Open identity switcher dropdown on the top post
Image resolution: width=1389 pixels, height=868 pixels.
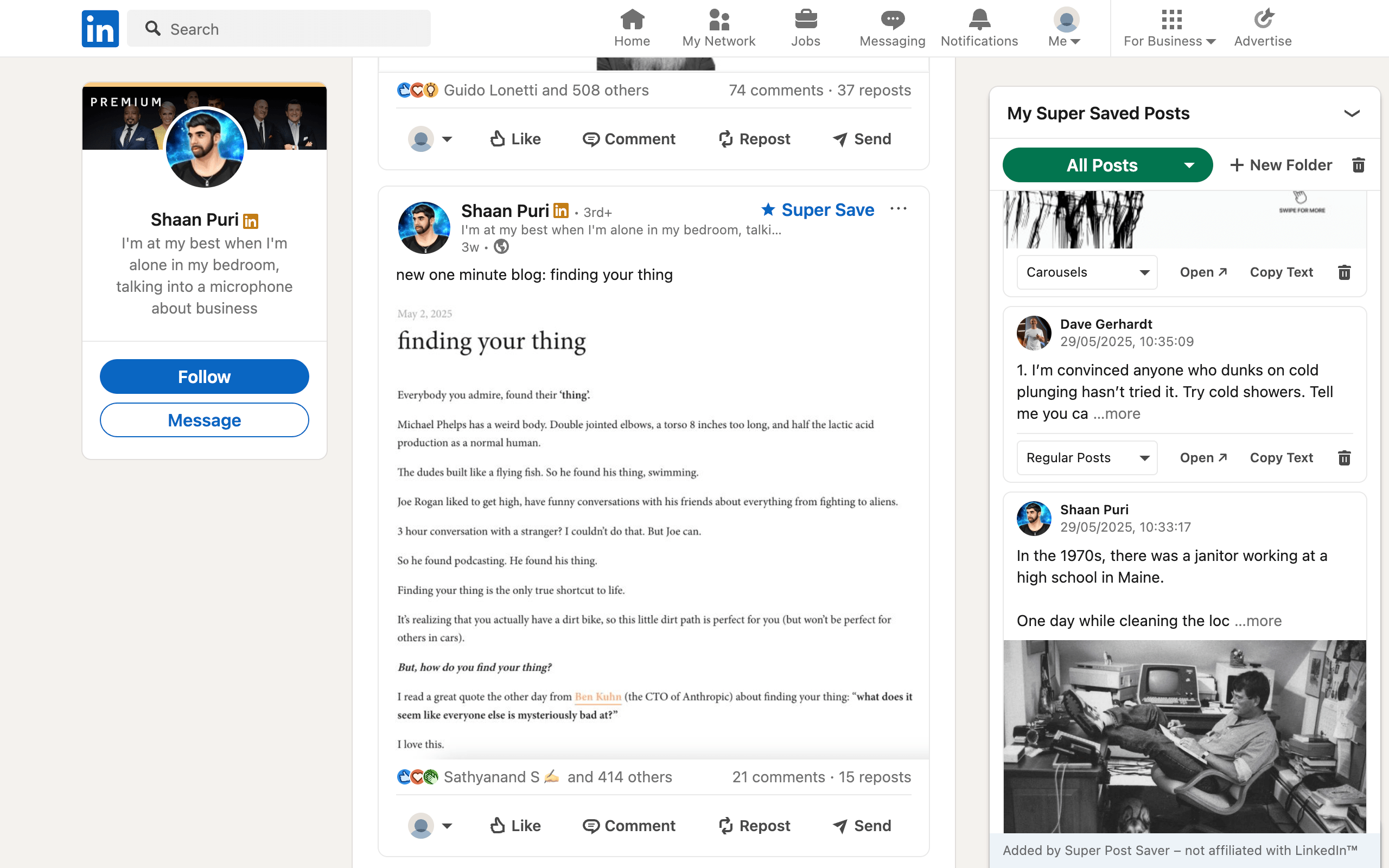point(430,139)
